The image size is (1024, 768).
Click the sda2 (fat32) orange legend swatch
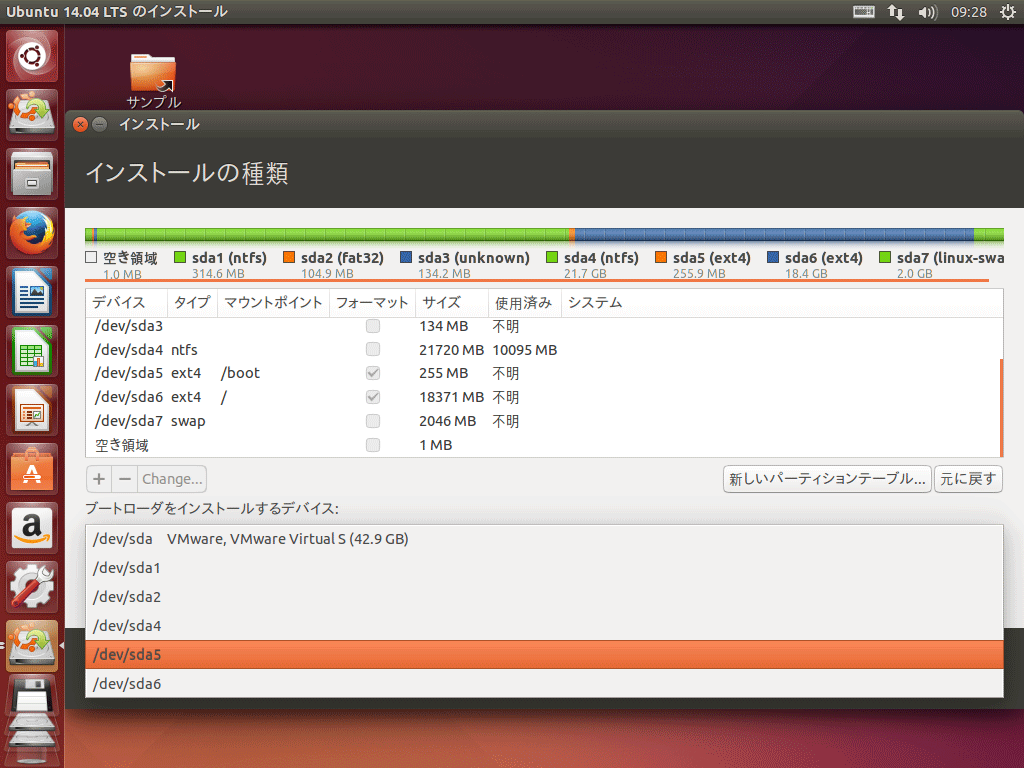coord(289,257)
